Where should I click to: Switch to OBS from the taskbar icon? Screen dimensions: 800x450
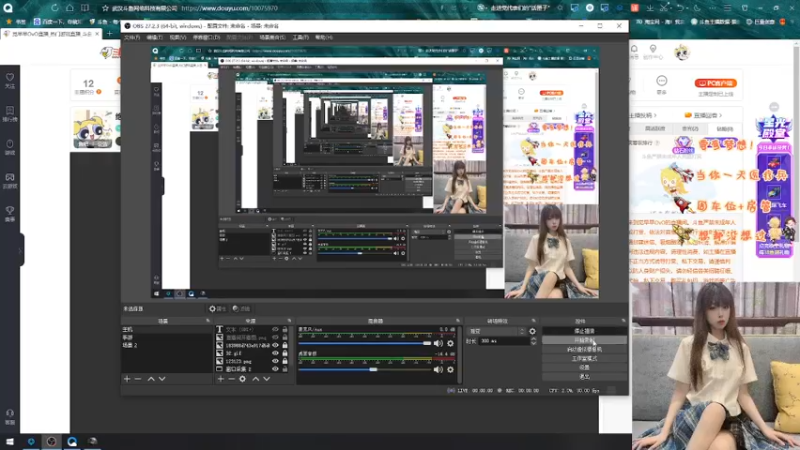[52, 442]
